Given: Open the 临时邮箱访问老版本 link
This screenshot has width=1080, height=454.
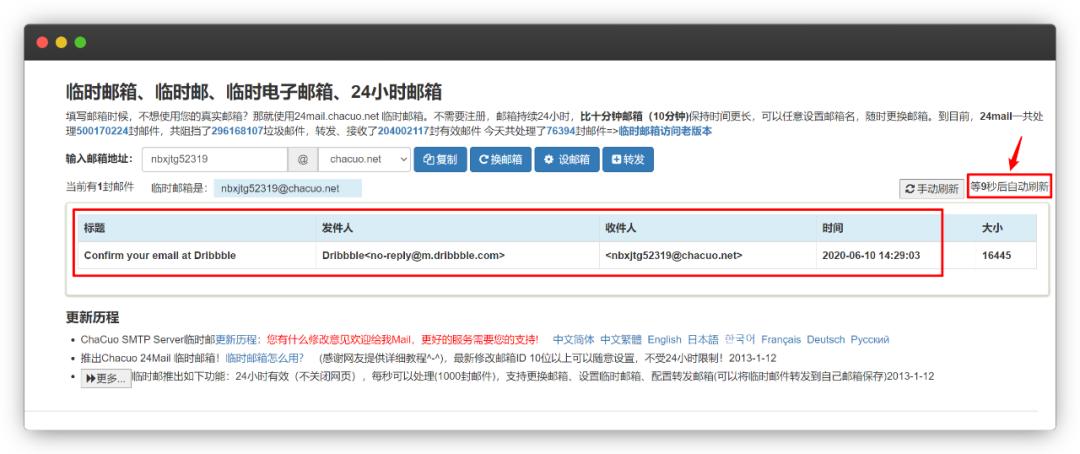Looking at the screenshot, I should (x=665, y=130).
